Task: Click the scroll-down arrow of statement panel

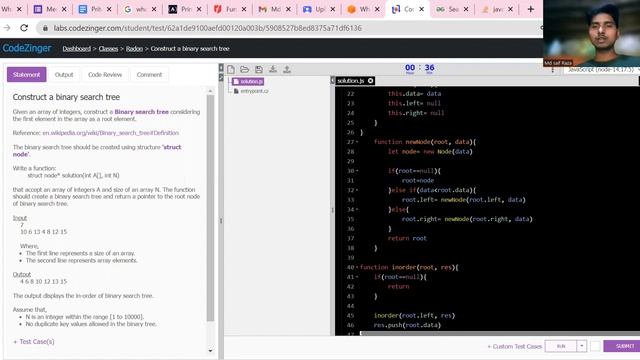Action: (210, 351)
